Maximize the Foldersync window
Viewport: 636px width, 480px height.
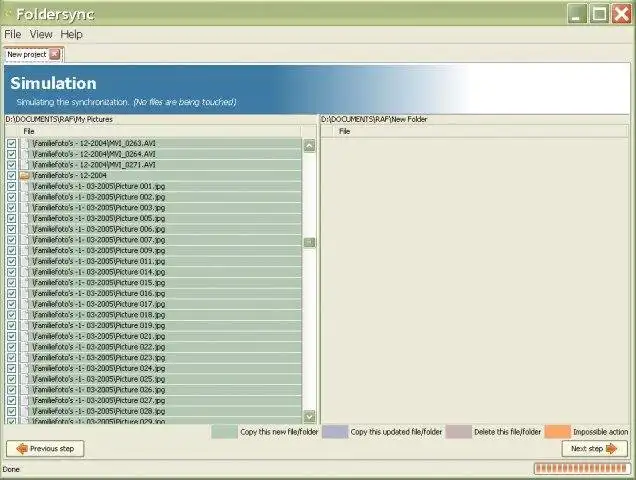(x=599, y=14)
